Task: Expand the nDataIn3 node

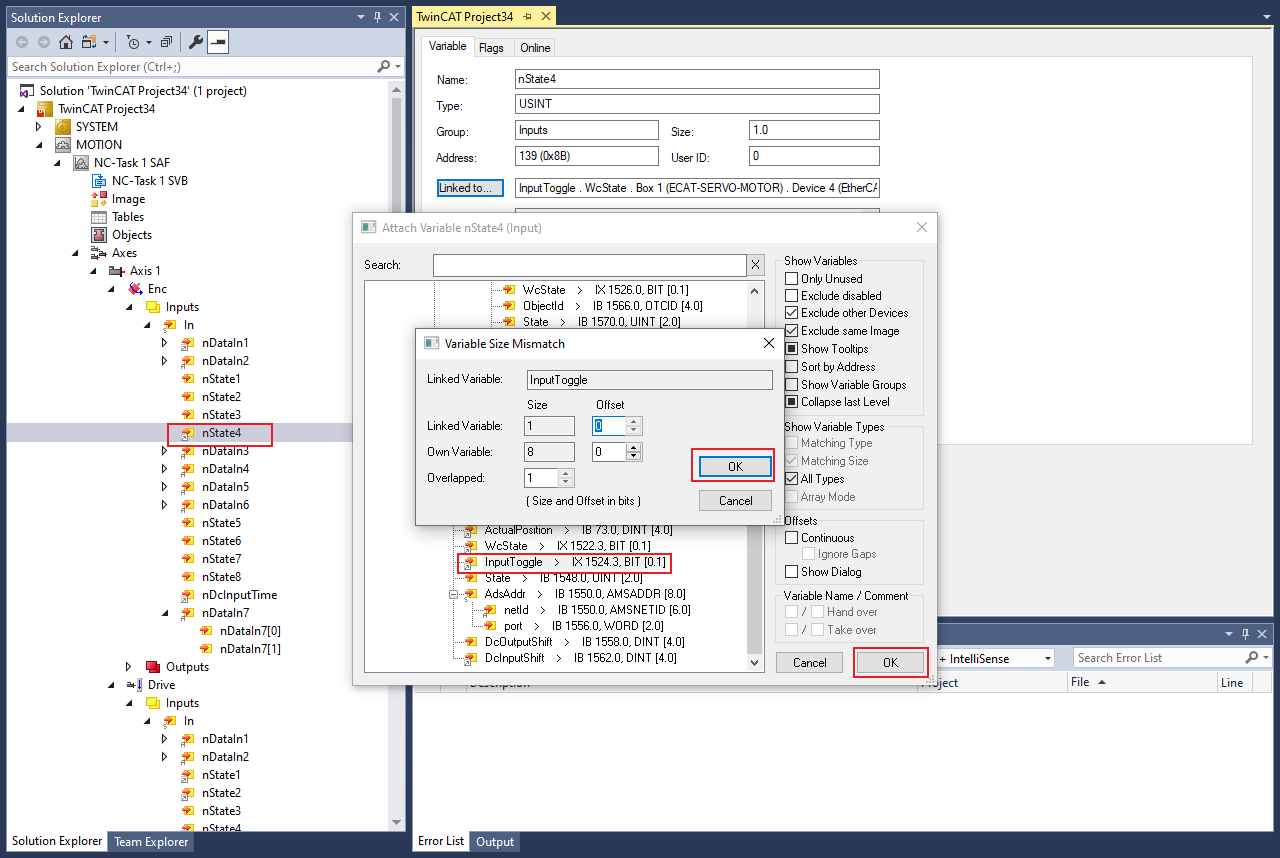Action: pyautogui.click(x=165, y=451)
